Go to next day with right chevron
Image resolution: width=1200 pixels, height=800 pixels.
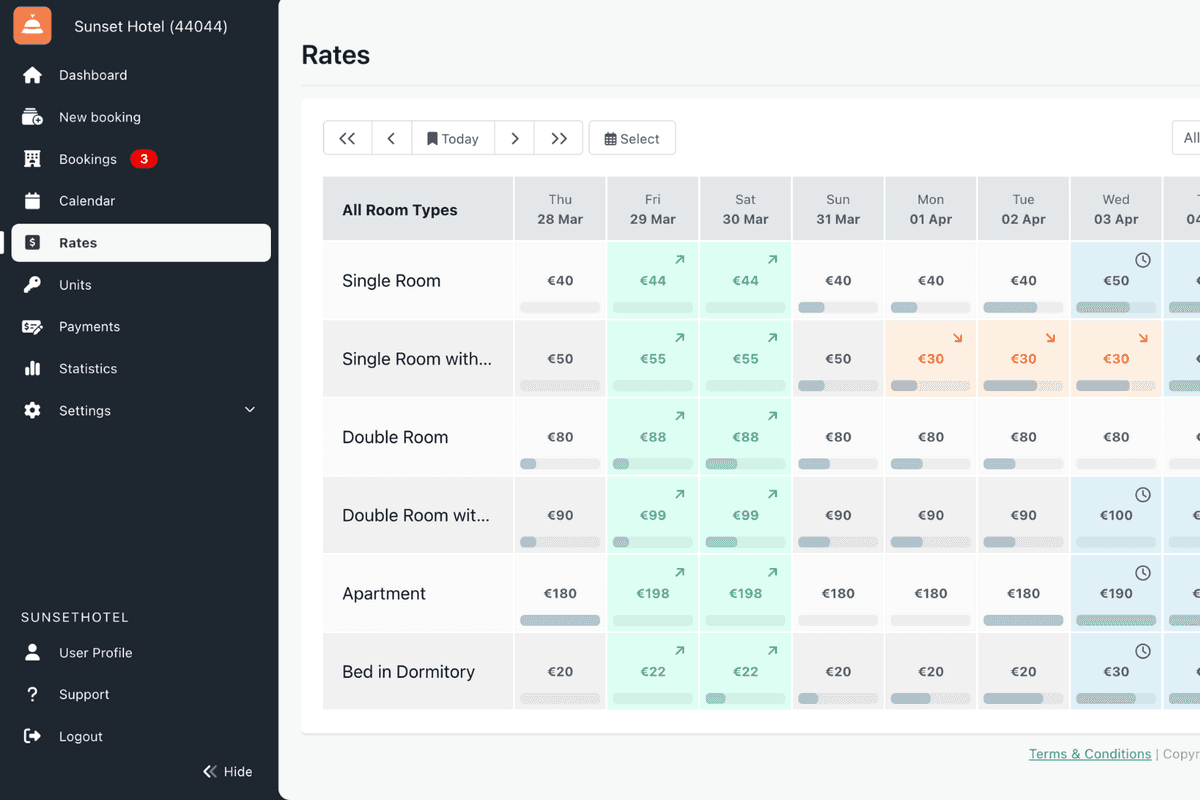[514, 139]
